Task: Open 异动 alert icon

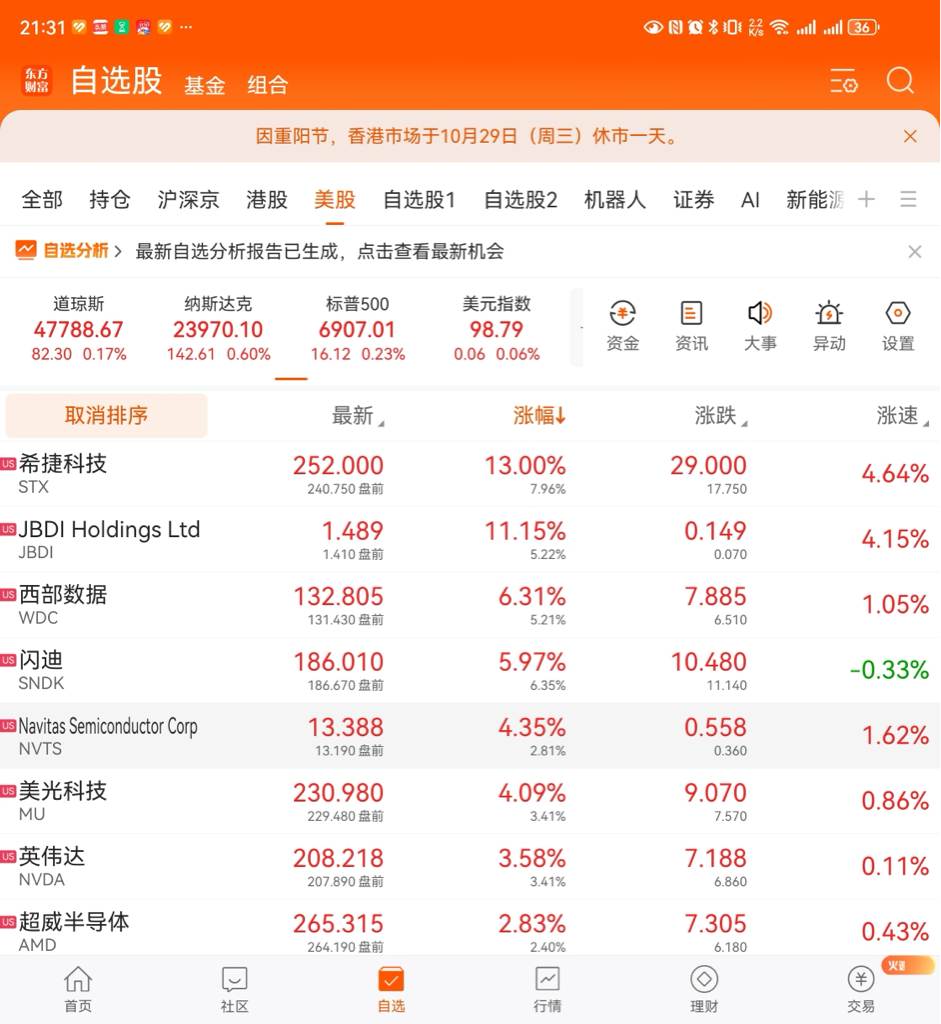Action: coord(829,327)
